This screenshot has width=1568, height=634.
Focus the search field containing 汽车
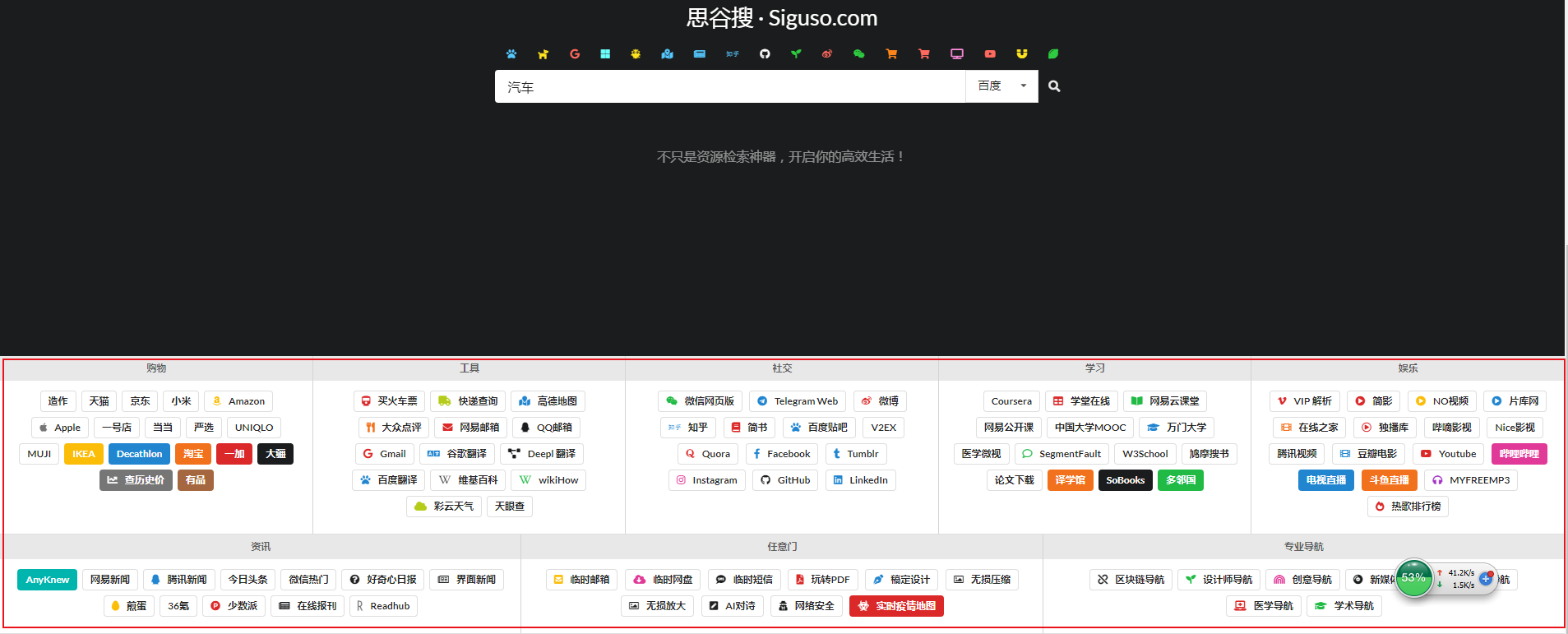pos(730,86)
